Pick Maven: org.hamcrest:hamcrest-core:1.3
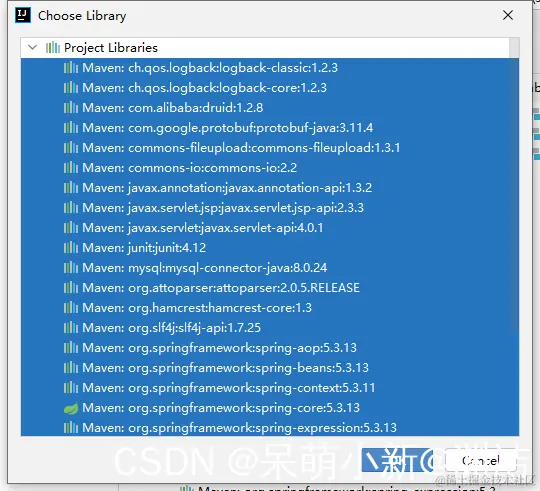This screenshot has height=491, width=540. (x=270, y=307)
